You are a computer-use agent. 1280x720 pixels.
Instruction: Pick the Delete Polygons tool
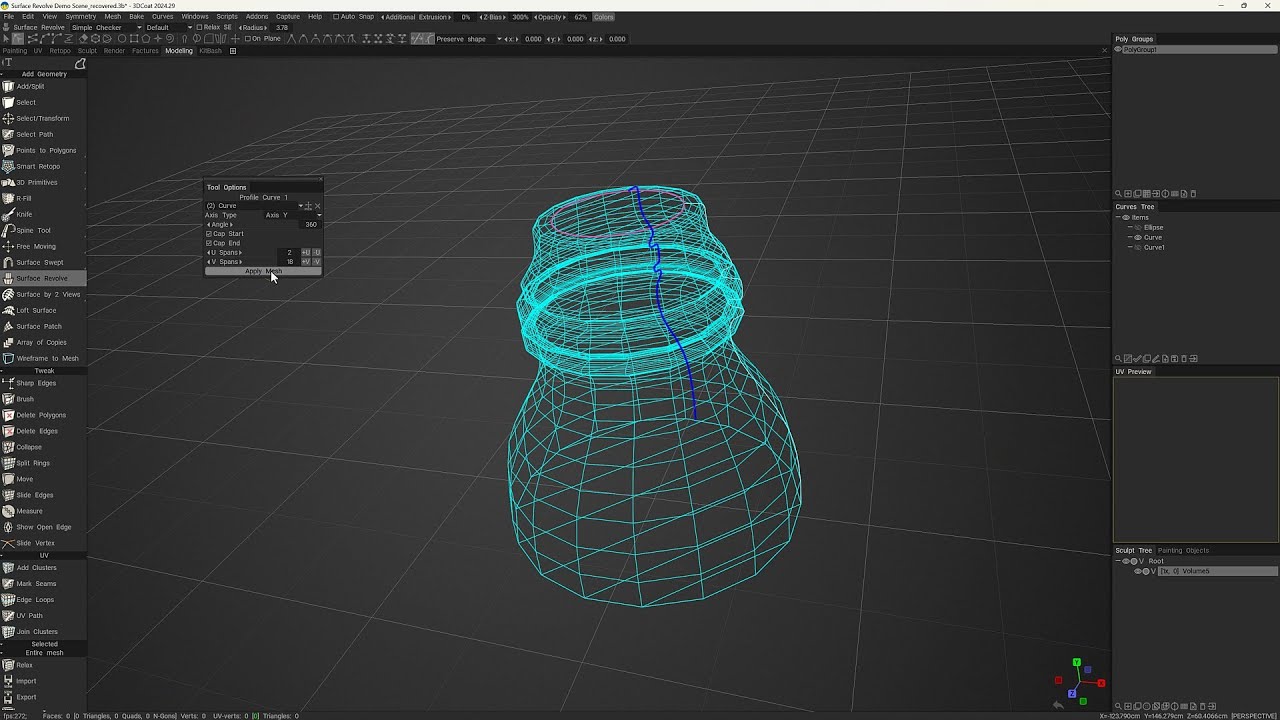pos(41,415)
